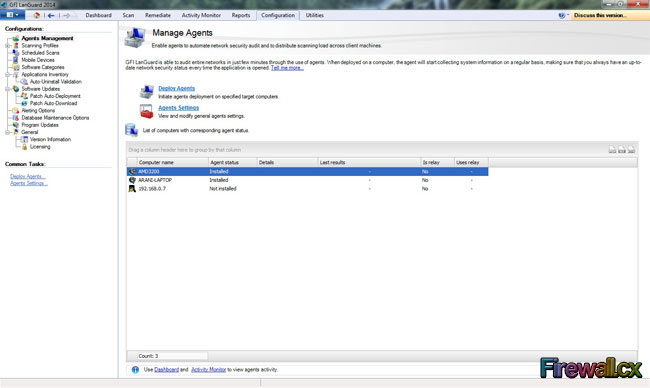Click the Auto-Uninstall Validation icon

click(x=24, y=82)
